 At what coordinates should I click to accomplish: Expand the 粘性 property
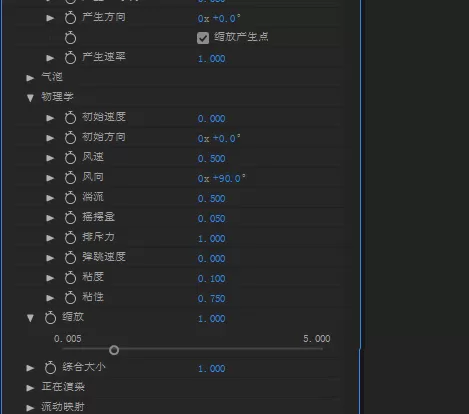(50, 298)
